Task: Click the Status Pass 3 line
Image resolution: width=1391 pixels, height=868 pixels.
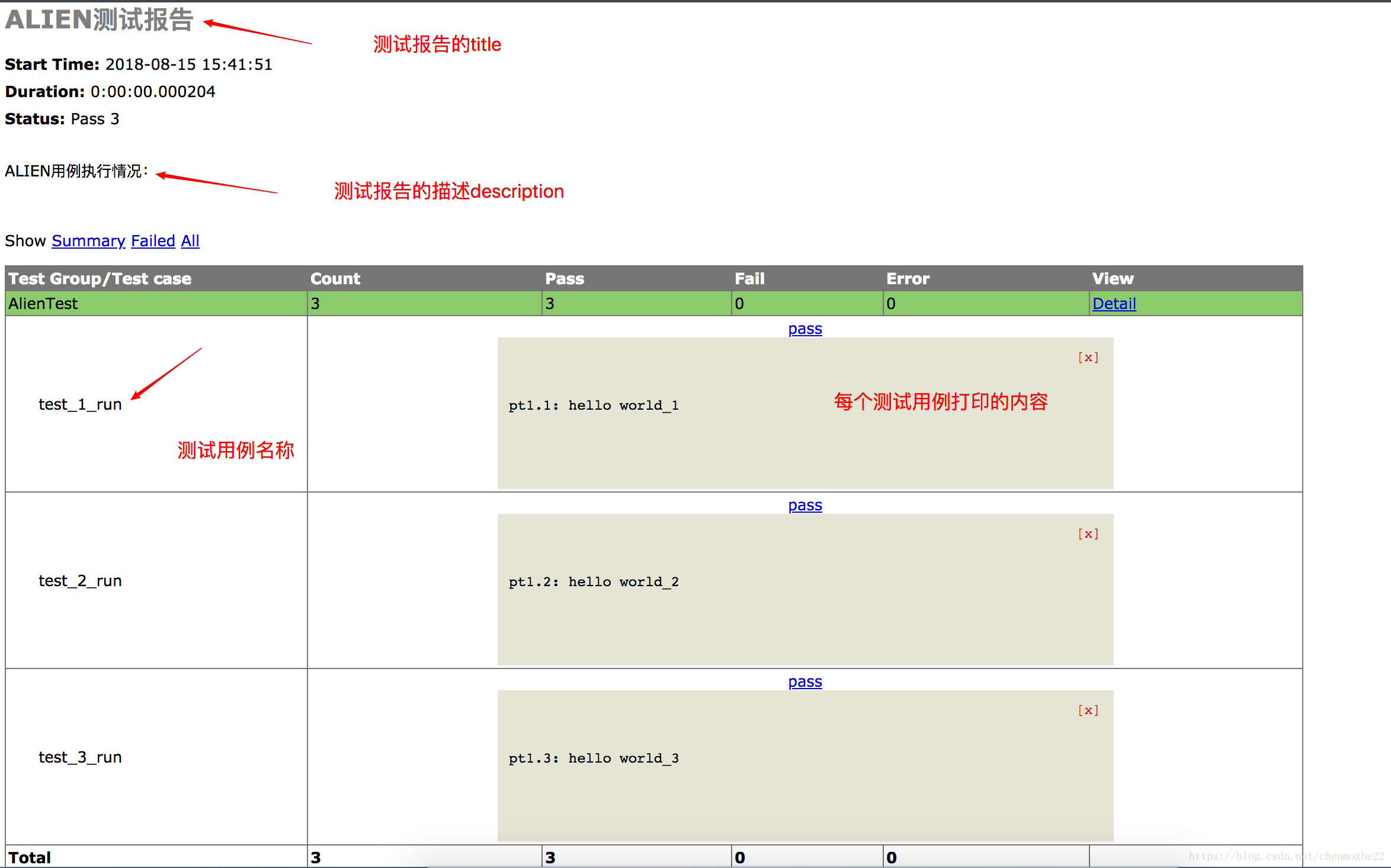Action: click(62, 119)
